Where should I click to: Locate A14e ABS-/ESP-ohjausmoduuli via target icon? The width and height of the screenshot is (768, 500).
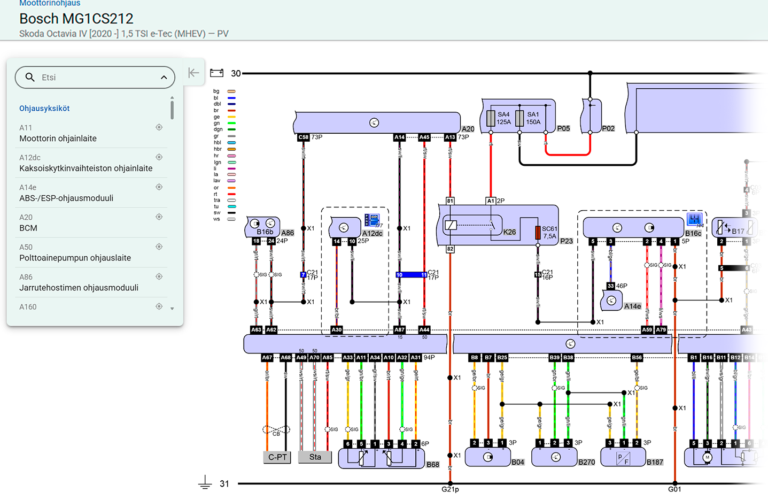(159, 187)
